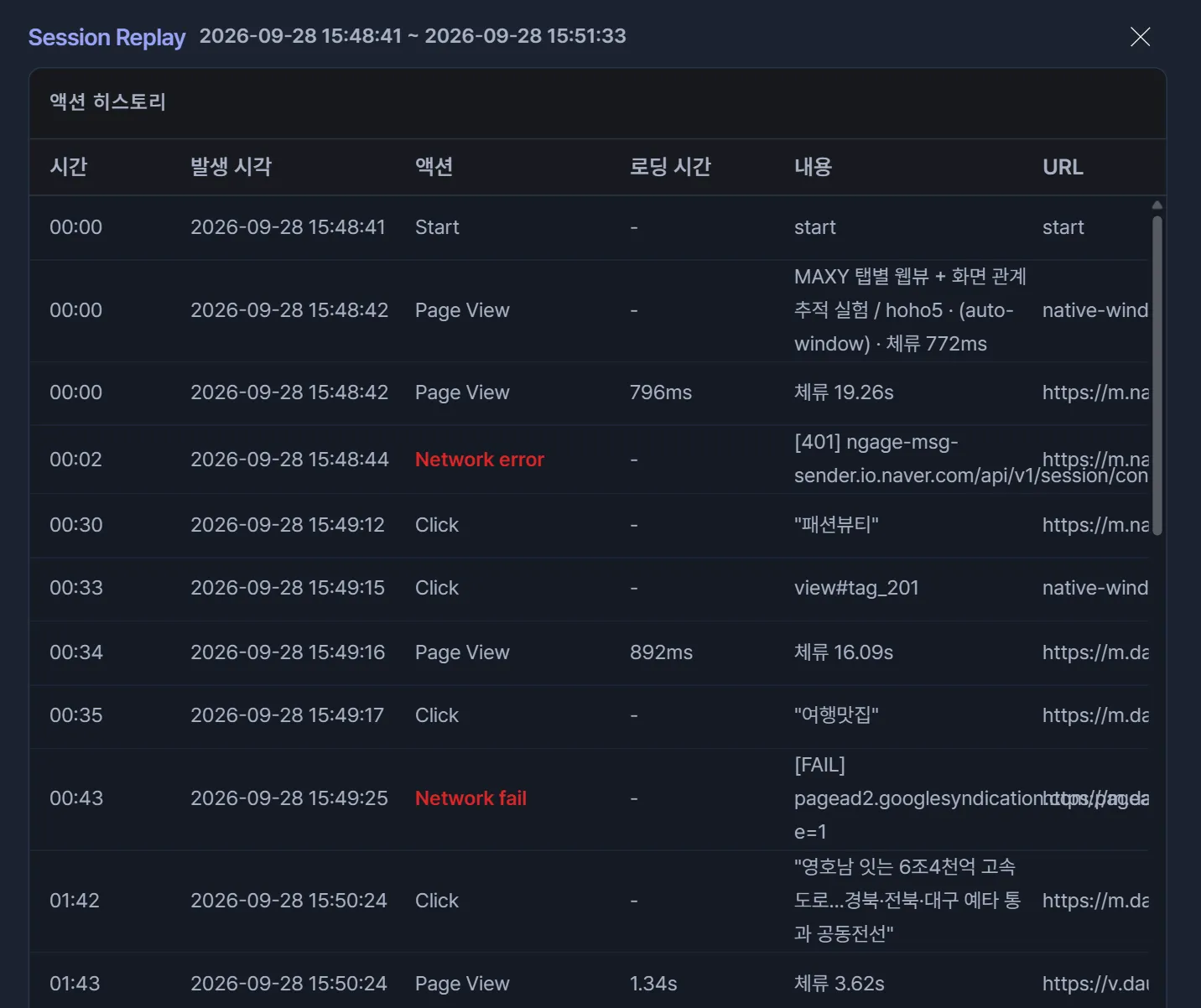This screenshot has width=1201, height=1008.
Task: Click the red Network fail action
Action: (x=471, y=798)
